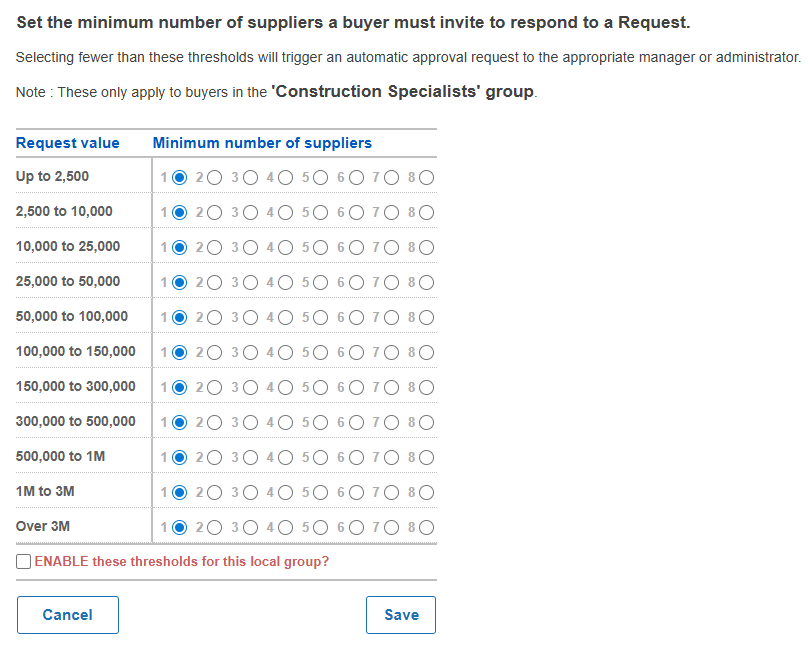Click the Request value column header
Viewport: 808px width, 646px height.
coord(68,143)
